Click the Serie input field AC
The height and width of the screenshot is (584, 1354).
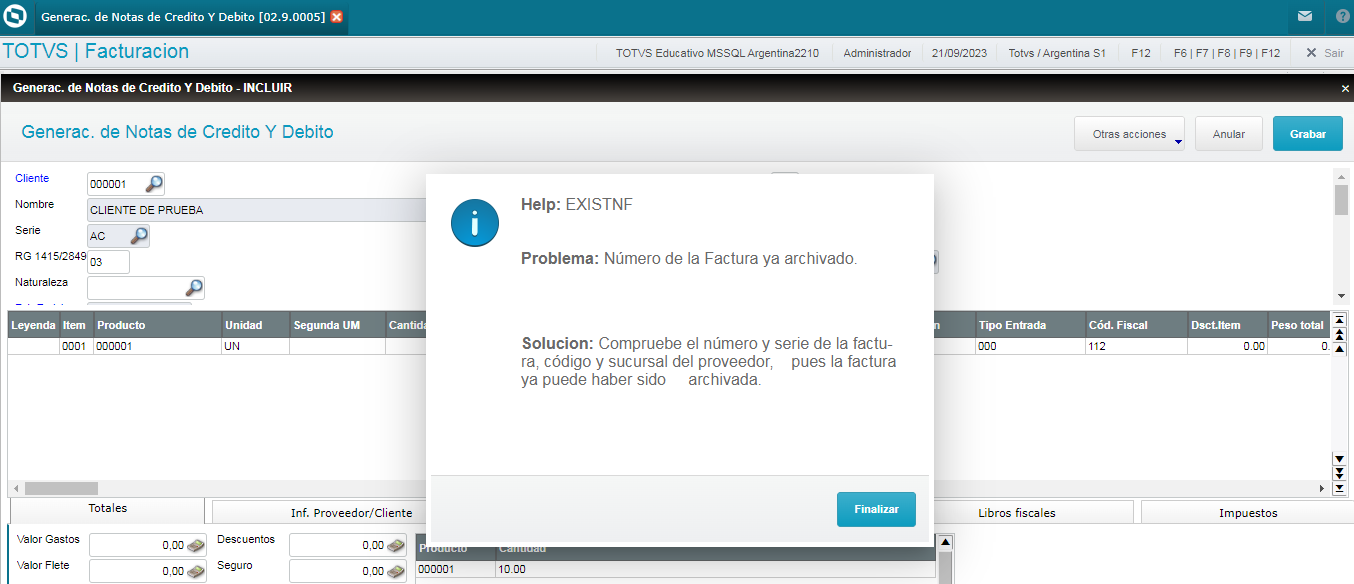click(108, 236)
